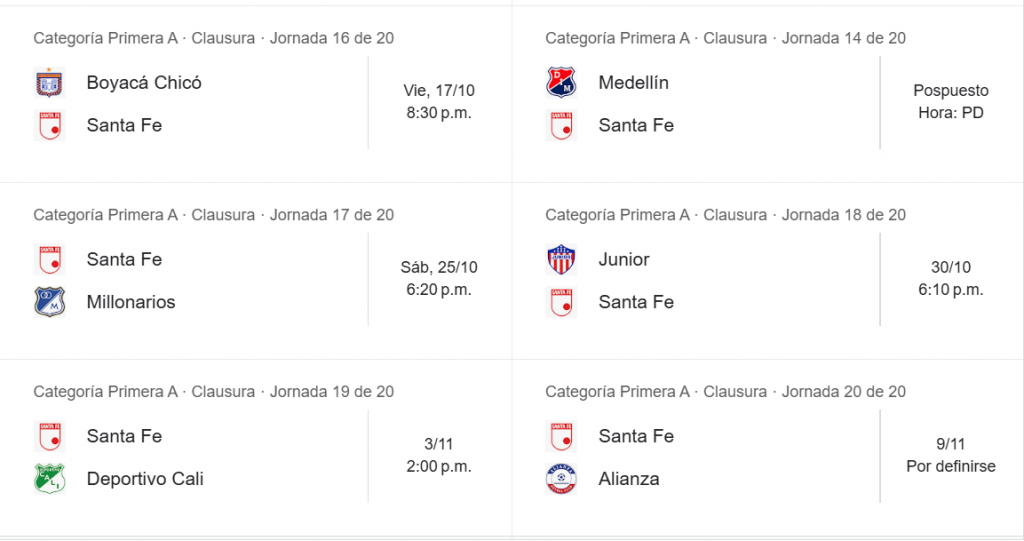Image resolution: width=1024 pixels, height=541 pixels.
Task: Open the Boyacá Chicó team name
Action: tap(144, 83)
